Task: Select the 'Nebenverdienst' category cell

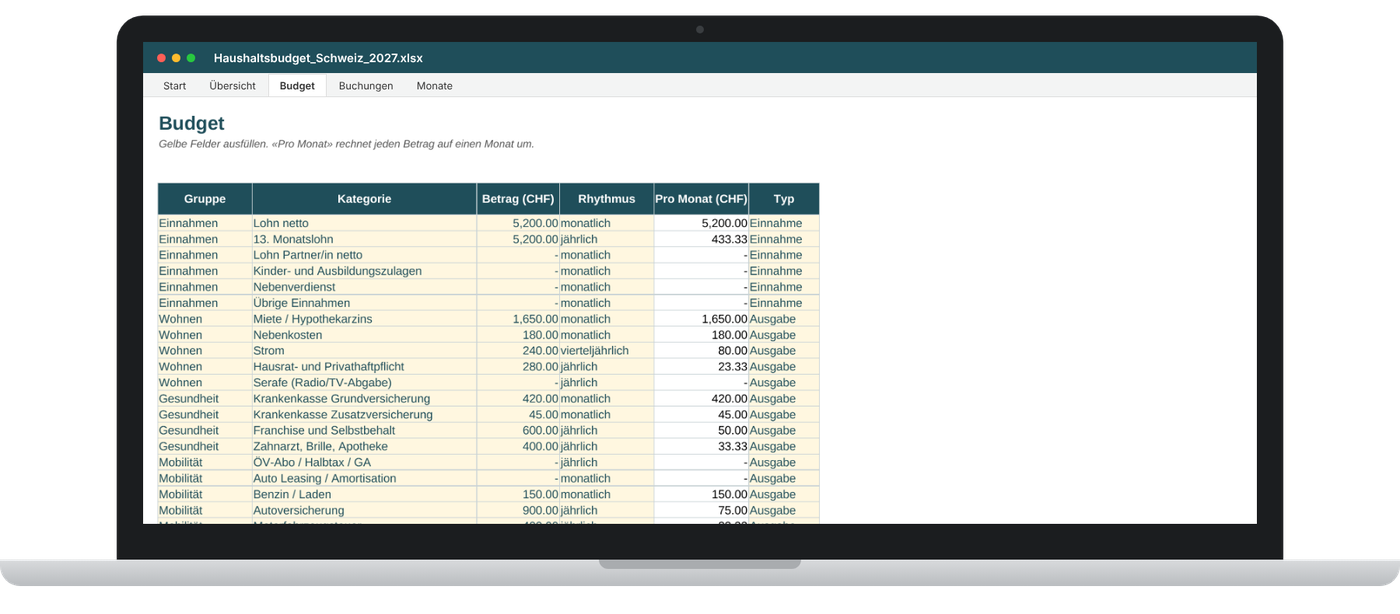Action: click(364, 287)
